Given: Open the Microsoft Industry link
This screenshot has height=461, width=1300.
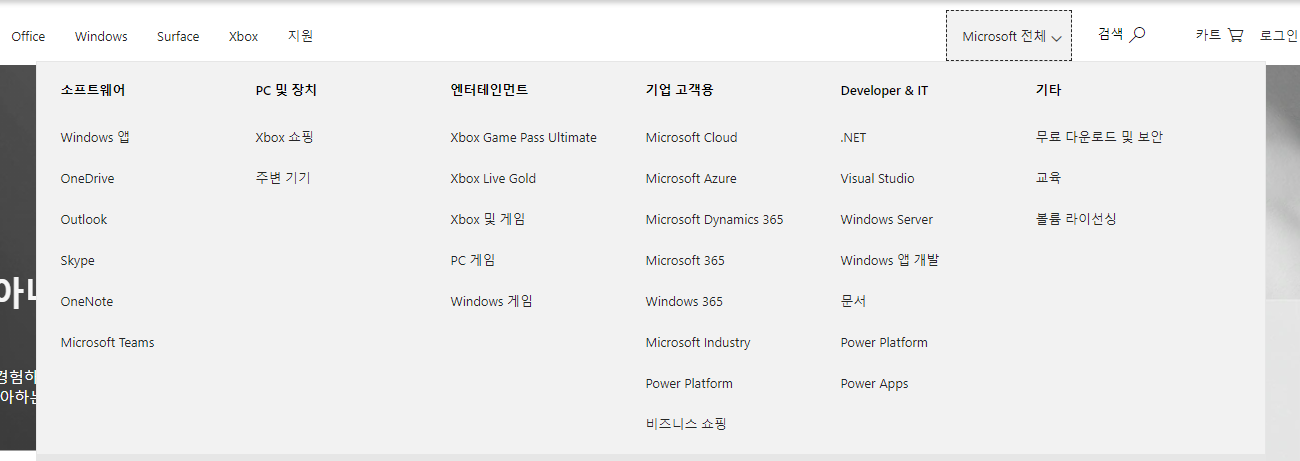Looking at the screenshot, I should (x=698, y=342).
